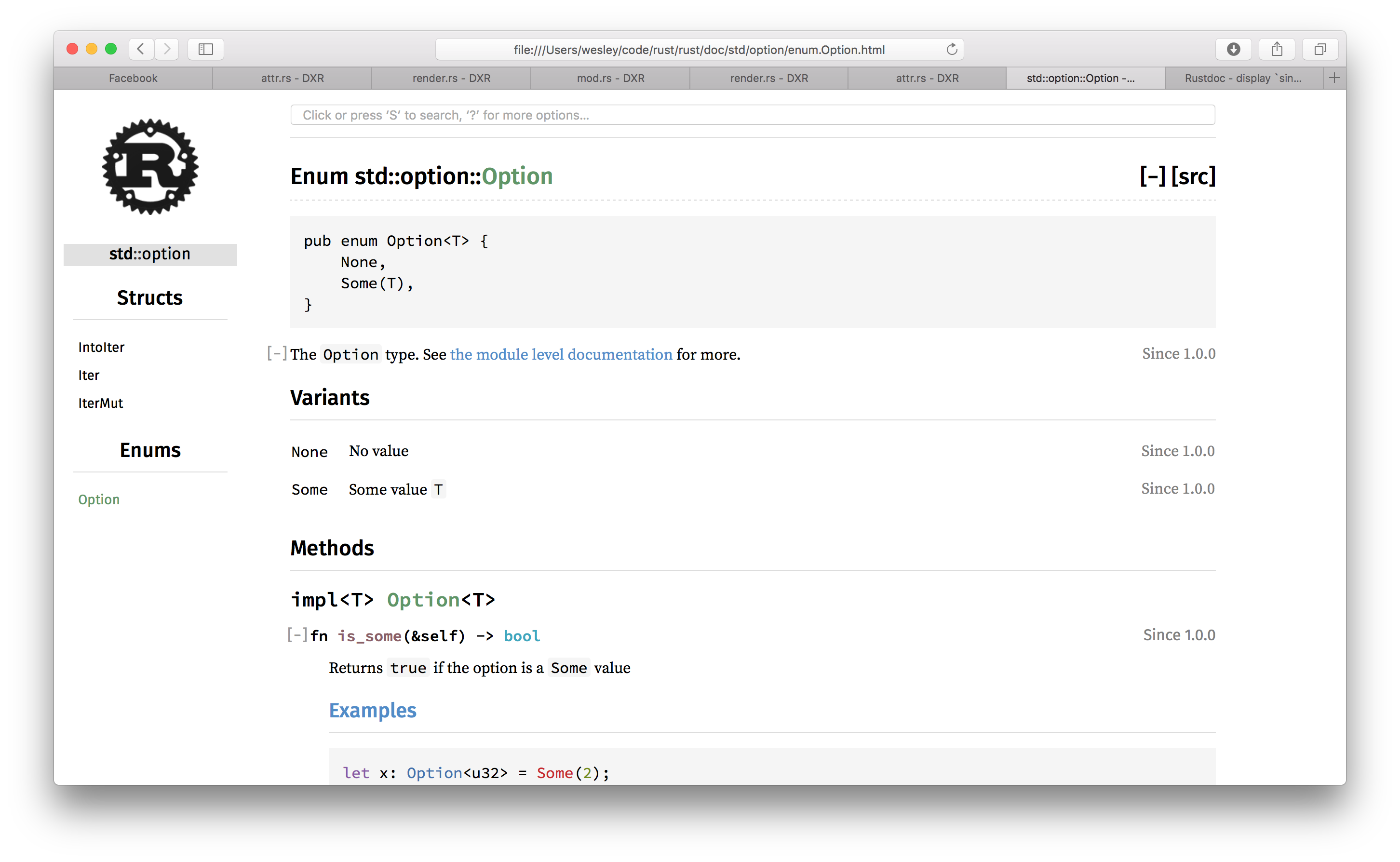
Task: View source via the [src] link
Action: click(x=1193, y=176)
